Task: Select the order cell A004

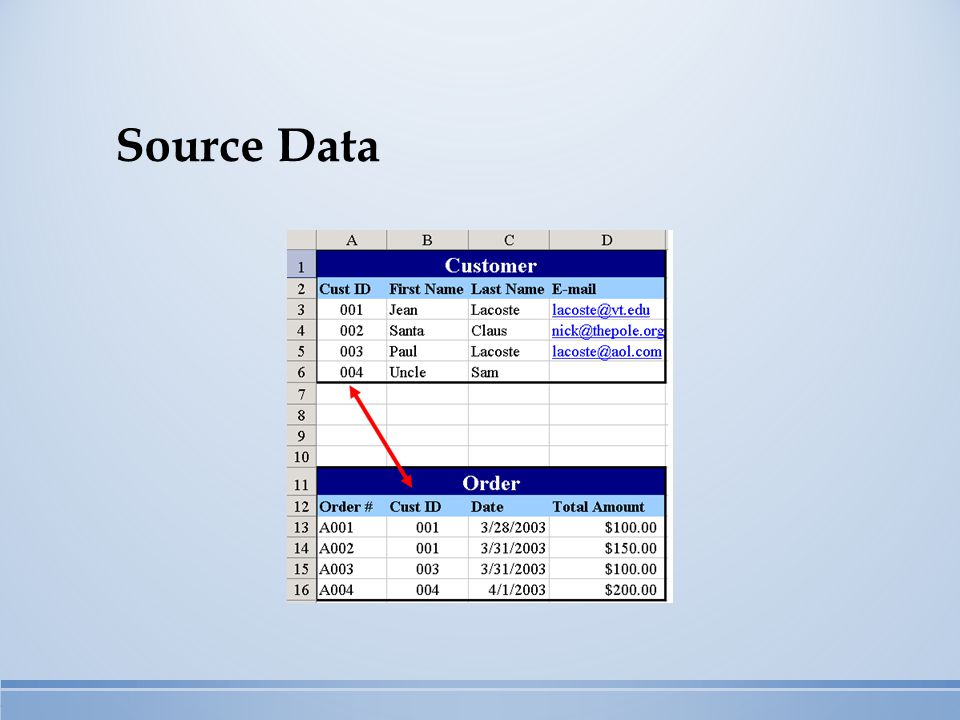Action: [x=351, y=590]
